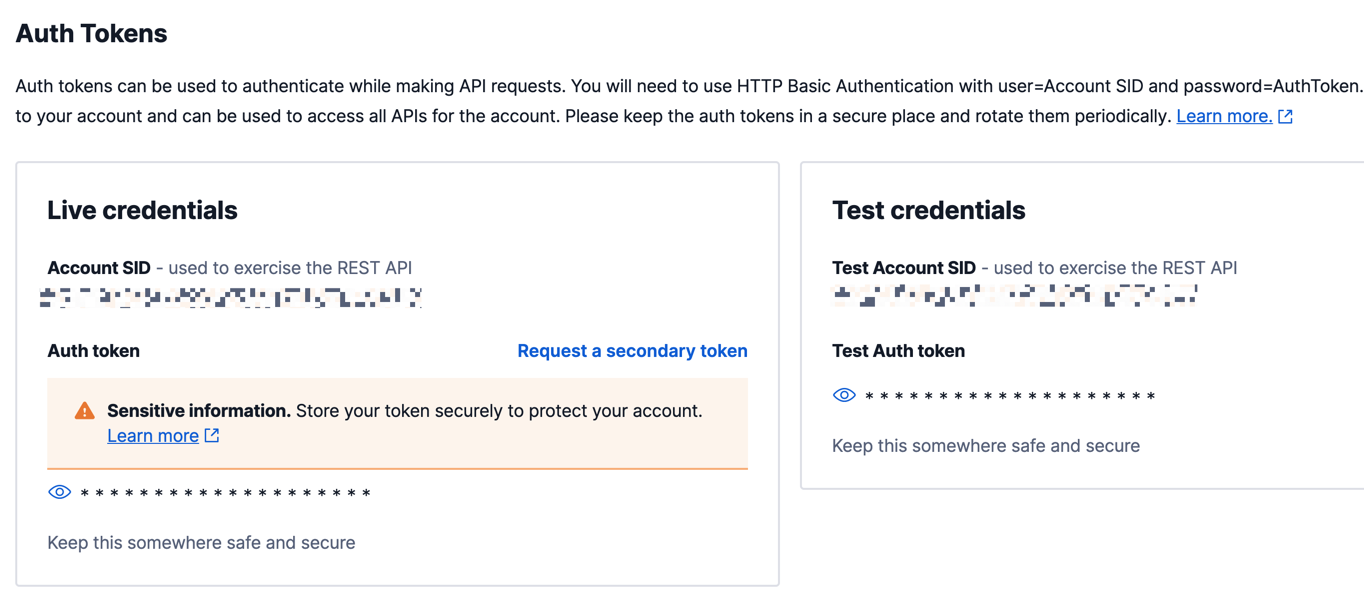Open Learn more link in the intro paragraph
The width and height of the screenshot is (1364, 612).
tap(1224, 116)
